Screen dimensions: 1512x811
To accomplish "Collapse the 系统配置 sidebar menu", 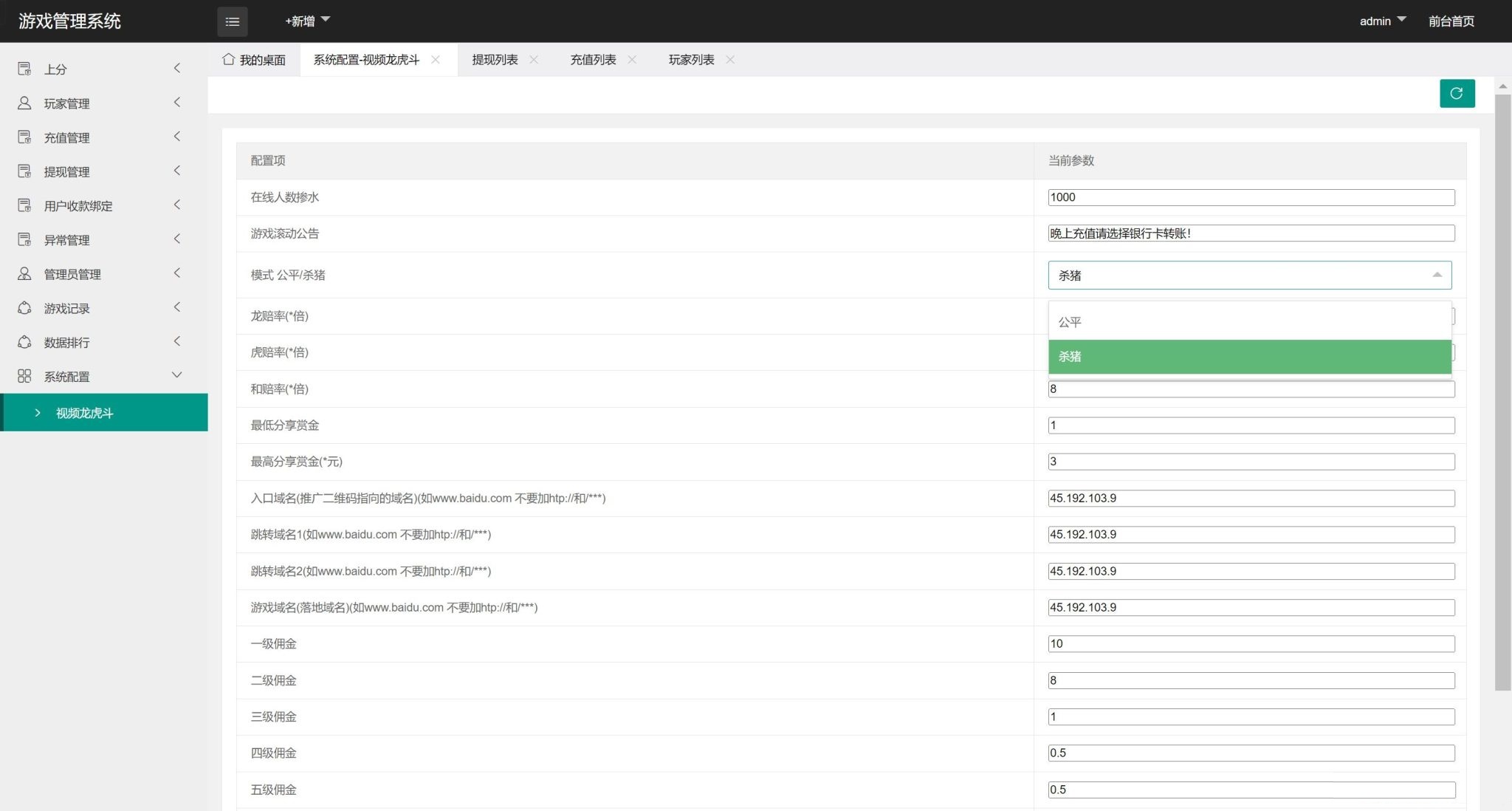I will tap(176, 375).
